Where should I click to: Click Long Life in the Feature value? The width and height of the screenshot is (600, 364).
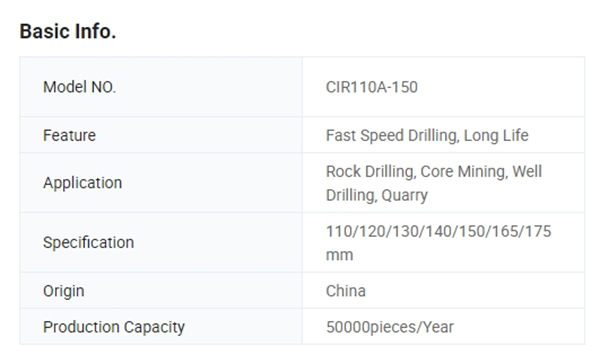[x=496, y=135]
